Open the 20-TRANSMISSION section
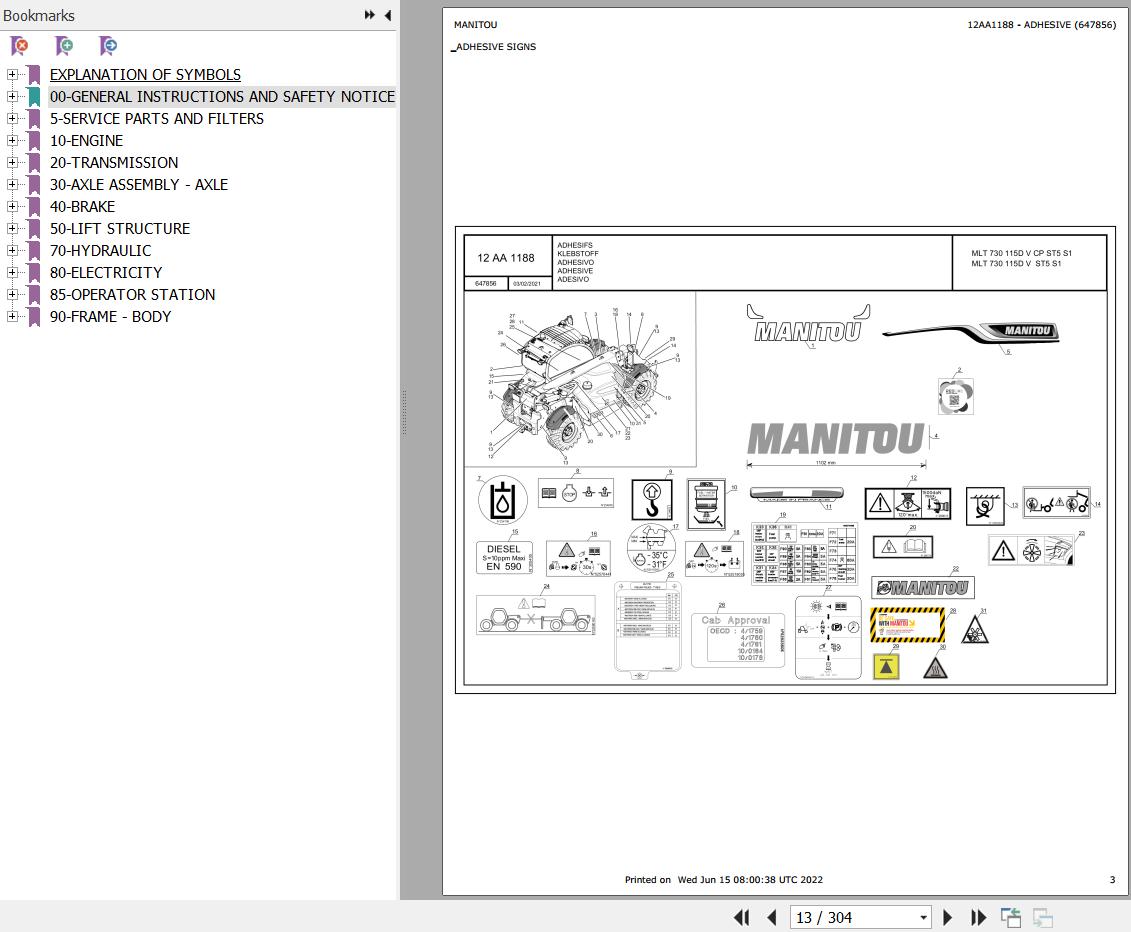This screenshot has height=932, width=1131. coord(114,163)
